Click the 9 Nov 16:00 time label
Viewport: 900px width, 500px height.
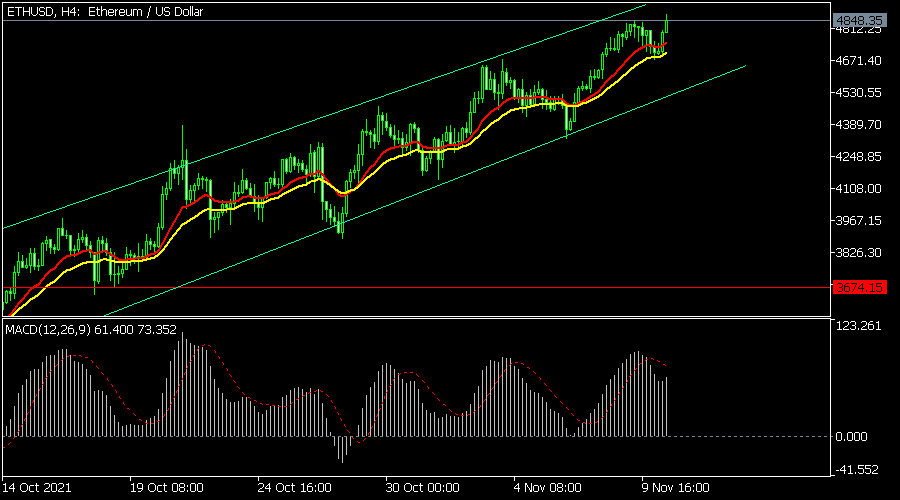676,488
